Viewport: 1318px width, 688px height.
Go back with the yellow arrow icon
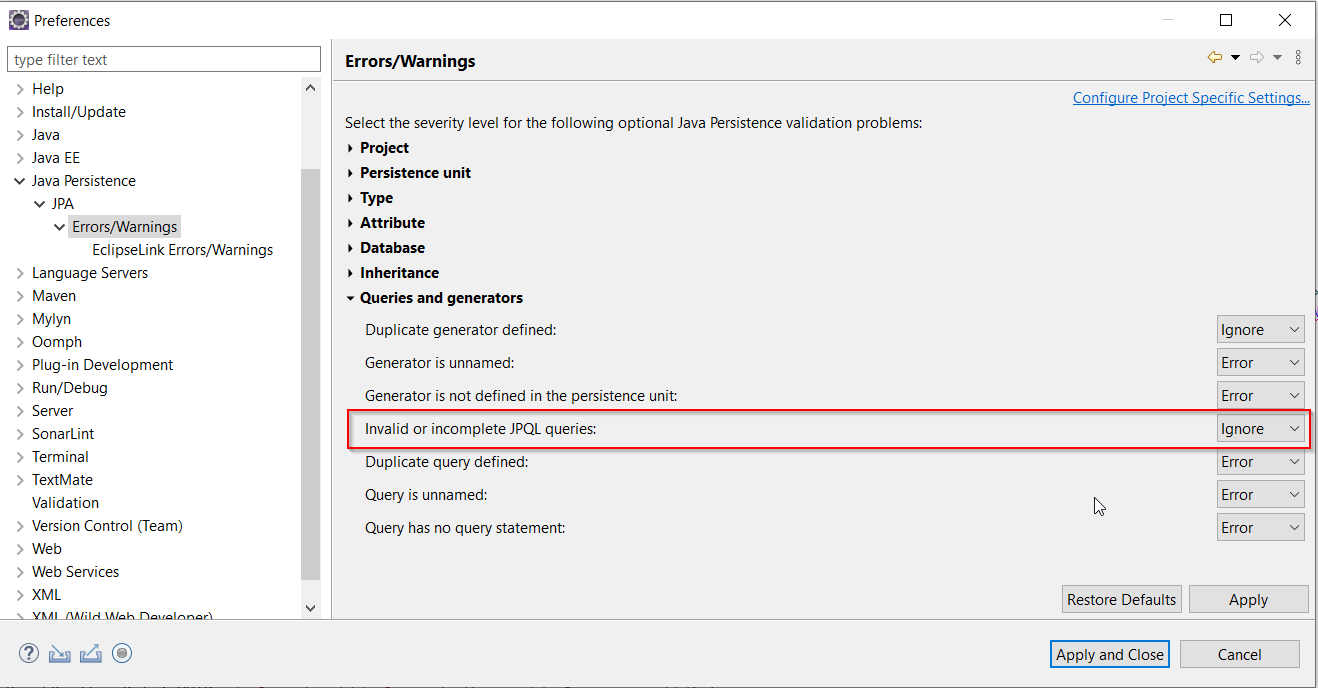tap(1215, 58)
